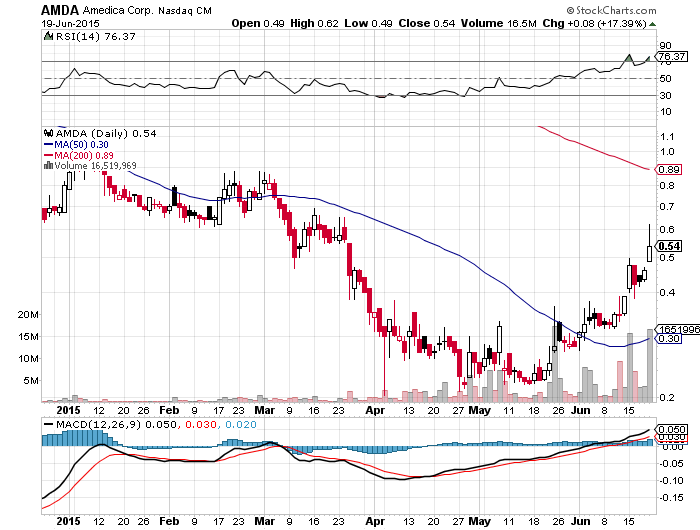
Task: Click the MACD(12,26,9) 0.050 legend label
Action: [x=110, y=424]
